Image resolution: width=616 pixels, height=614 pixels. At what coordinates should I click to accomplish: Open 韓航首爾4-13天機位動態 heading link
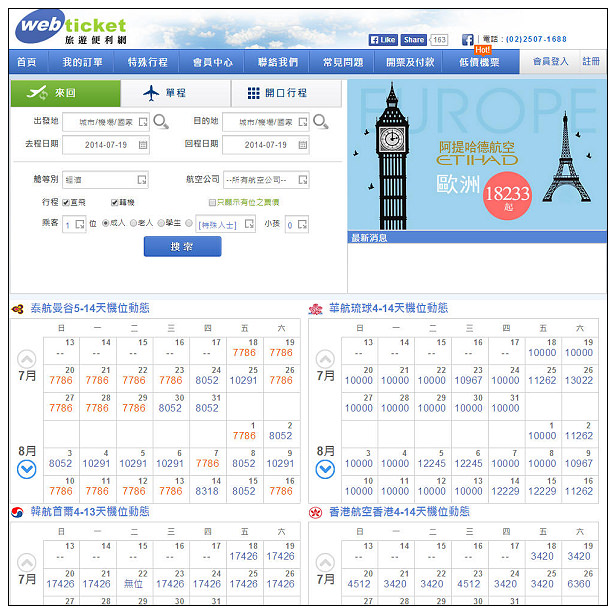(x=90, y=511)
